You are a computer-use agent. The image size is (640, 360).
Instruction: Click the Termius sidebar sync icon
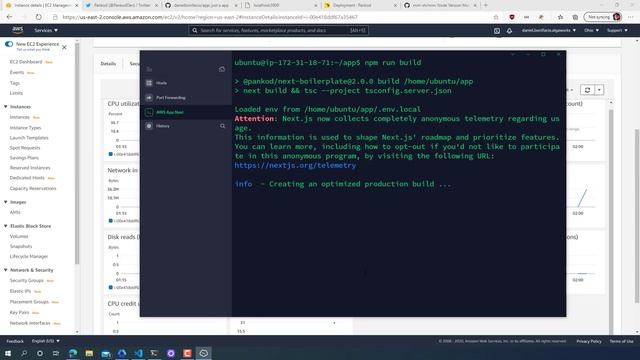tap(222, 69)
